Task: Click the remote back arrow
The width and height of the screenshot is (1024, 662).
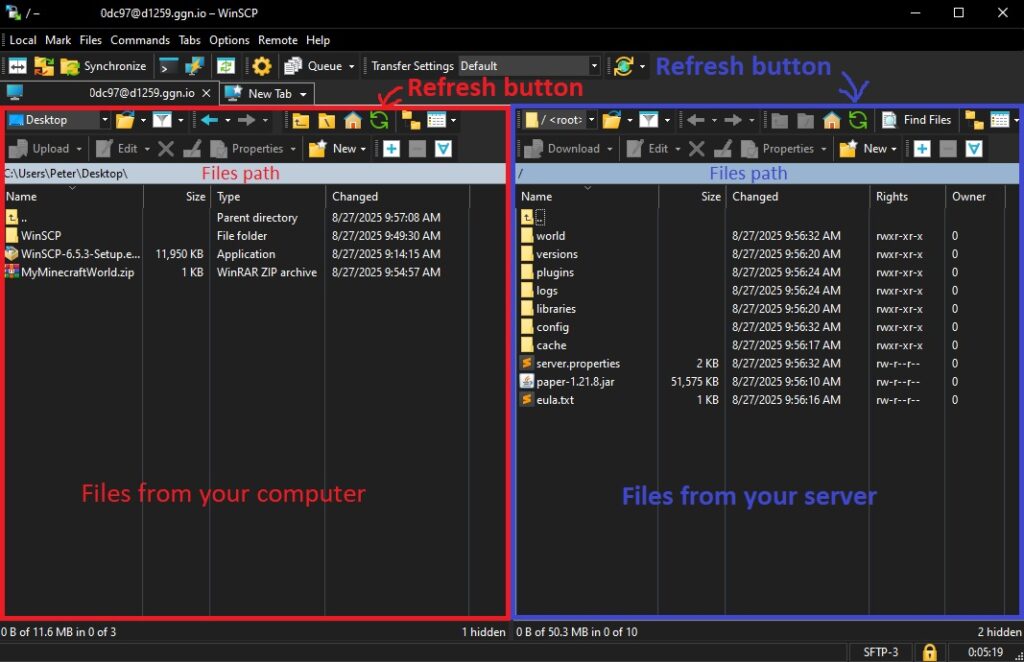Action: [696, 120]
